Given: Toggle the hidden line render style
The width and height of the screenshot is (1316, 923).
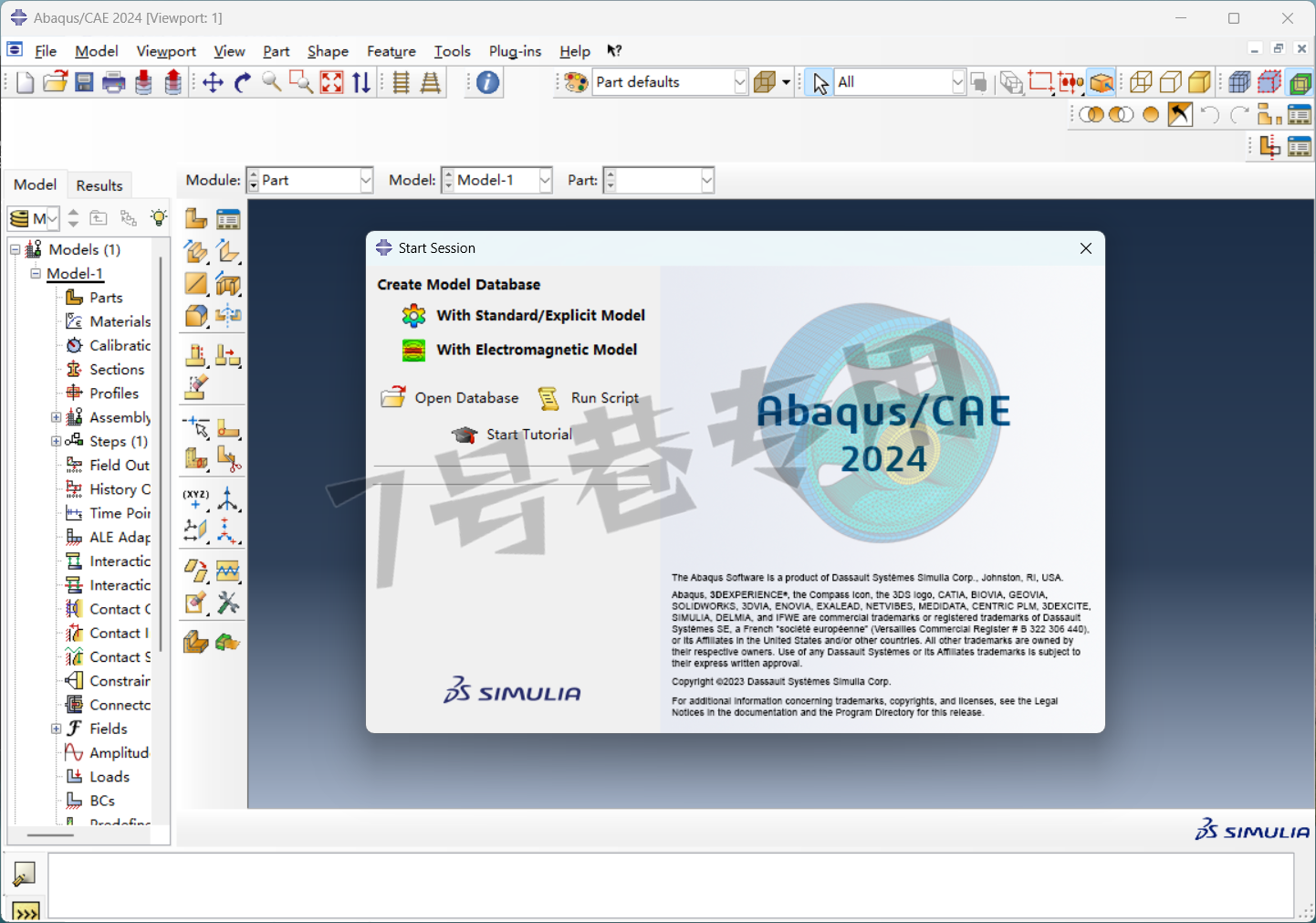Looking at the screenshot, I should click(x=1170, y=82).
